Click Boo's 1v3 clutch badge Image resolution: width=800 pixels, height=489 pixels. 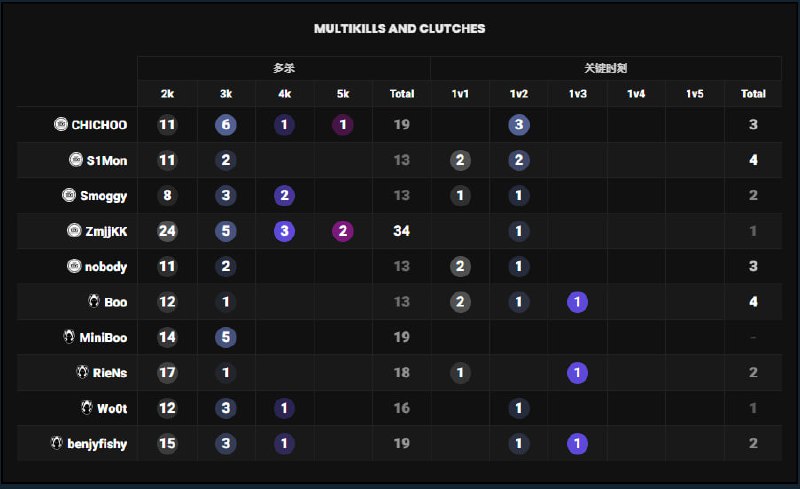pos(577,301)
